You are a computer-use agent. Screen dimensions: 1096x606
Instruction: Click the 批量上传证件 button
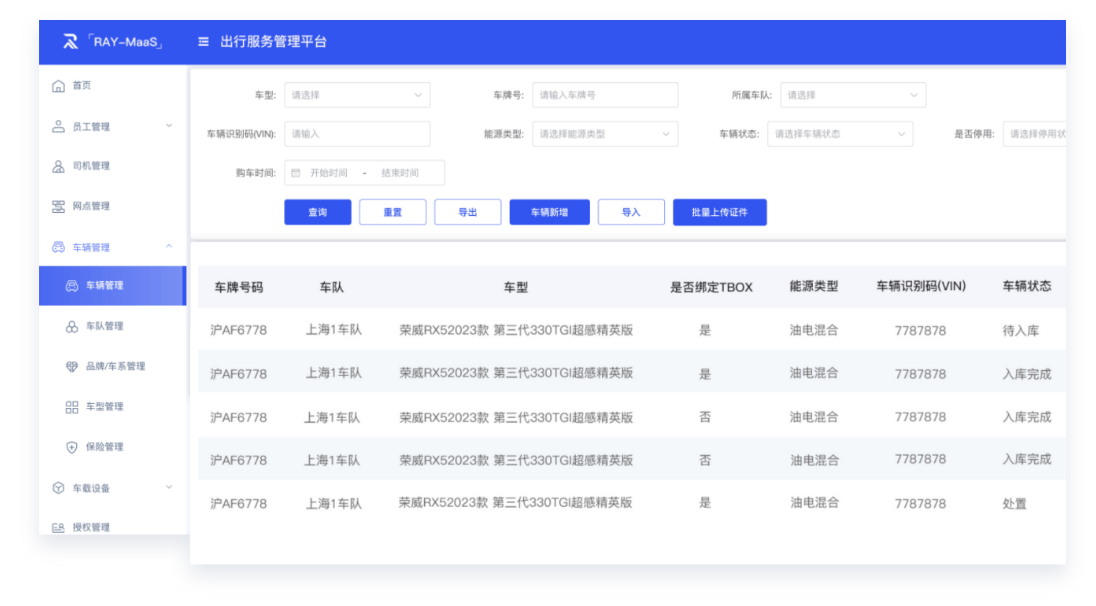click(x=719, y=212)
